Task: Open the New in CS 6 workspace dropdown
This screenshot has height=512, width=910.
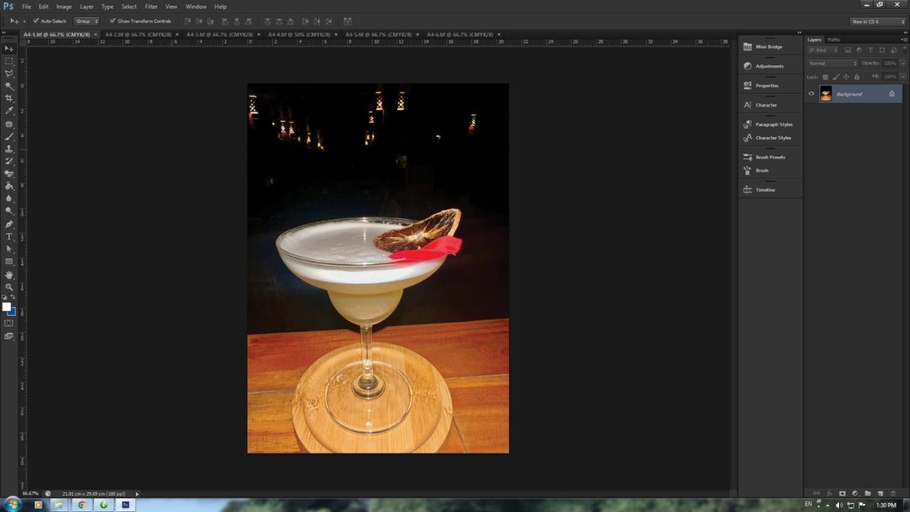Action: click(x=878, y=21)
